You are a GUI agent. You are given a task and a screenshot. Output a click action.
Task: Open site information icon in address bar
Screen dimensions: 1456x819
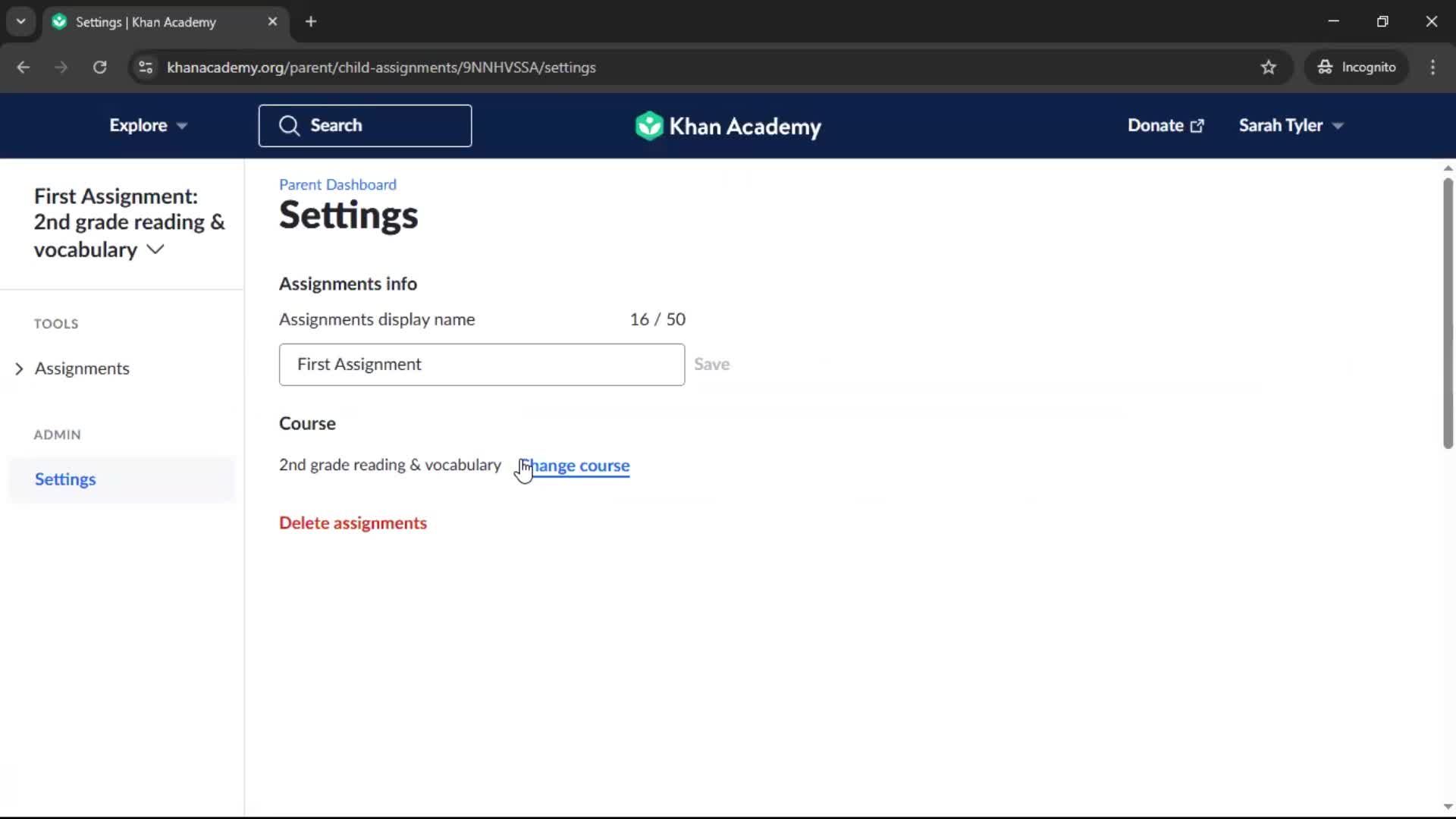point(146,67)
